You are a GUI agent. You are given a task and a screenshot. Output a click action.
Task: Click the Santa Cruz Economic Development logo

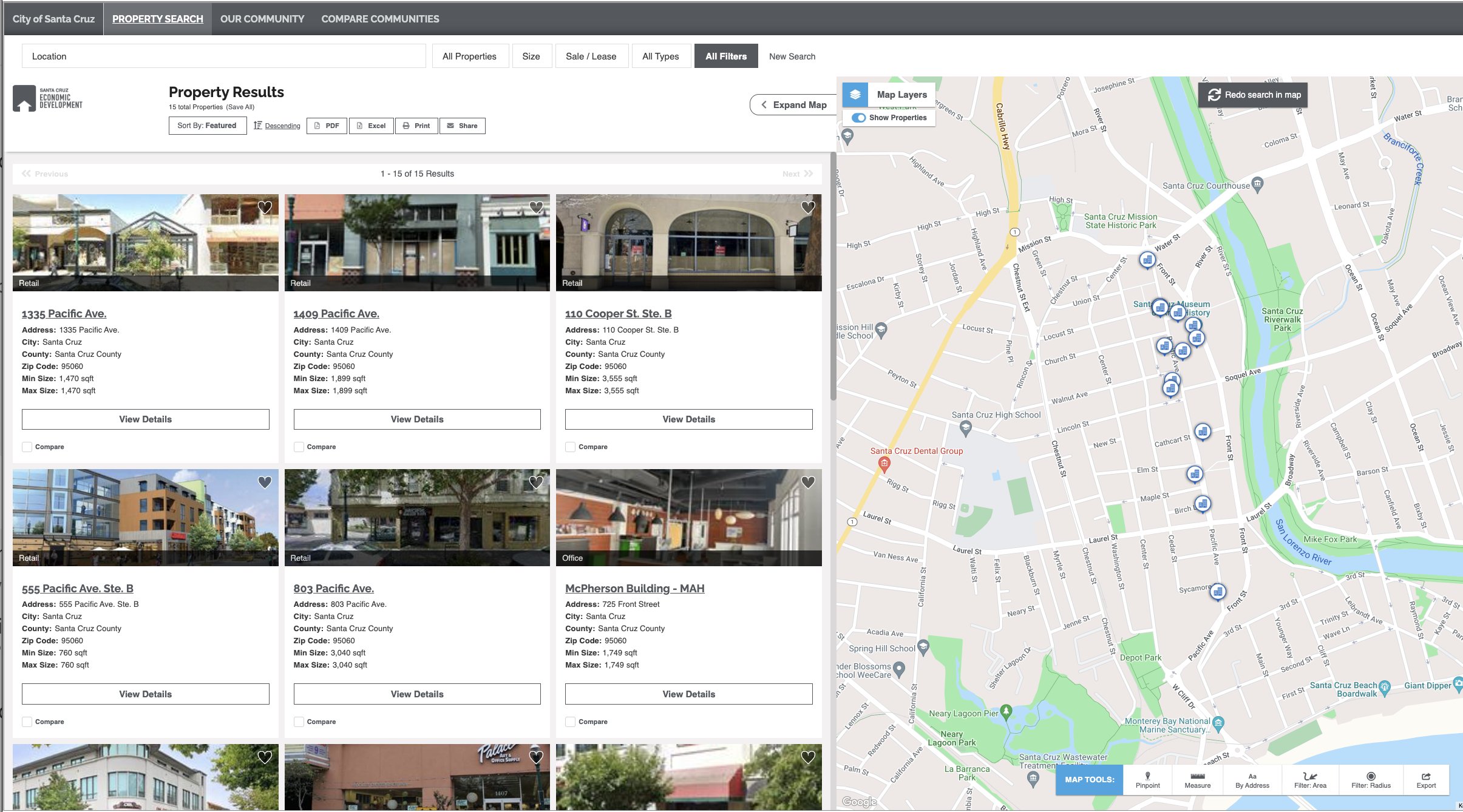coord(48,98)
